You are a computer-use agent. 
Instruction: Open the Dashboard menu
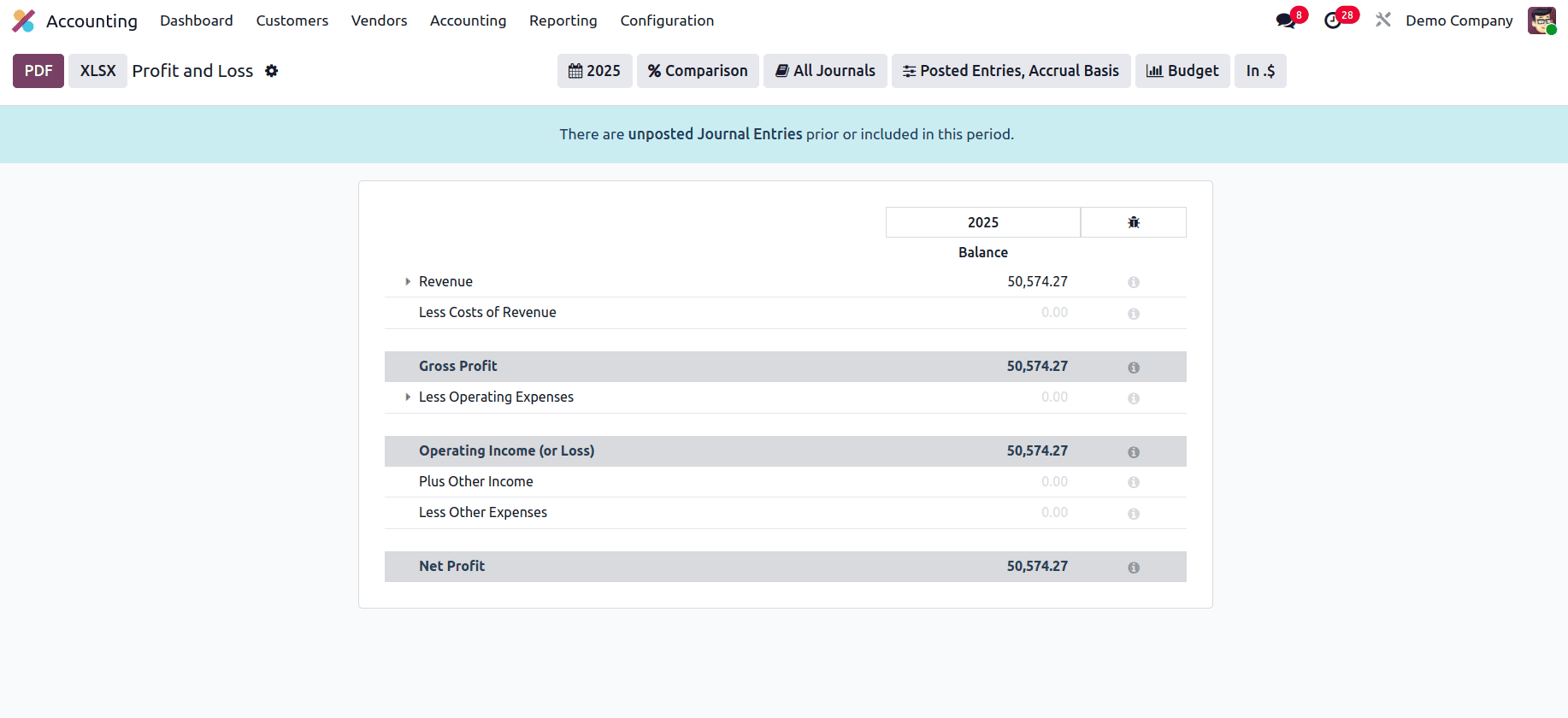[197, 21]
